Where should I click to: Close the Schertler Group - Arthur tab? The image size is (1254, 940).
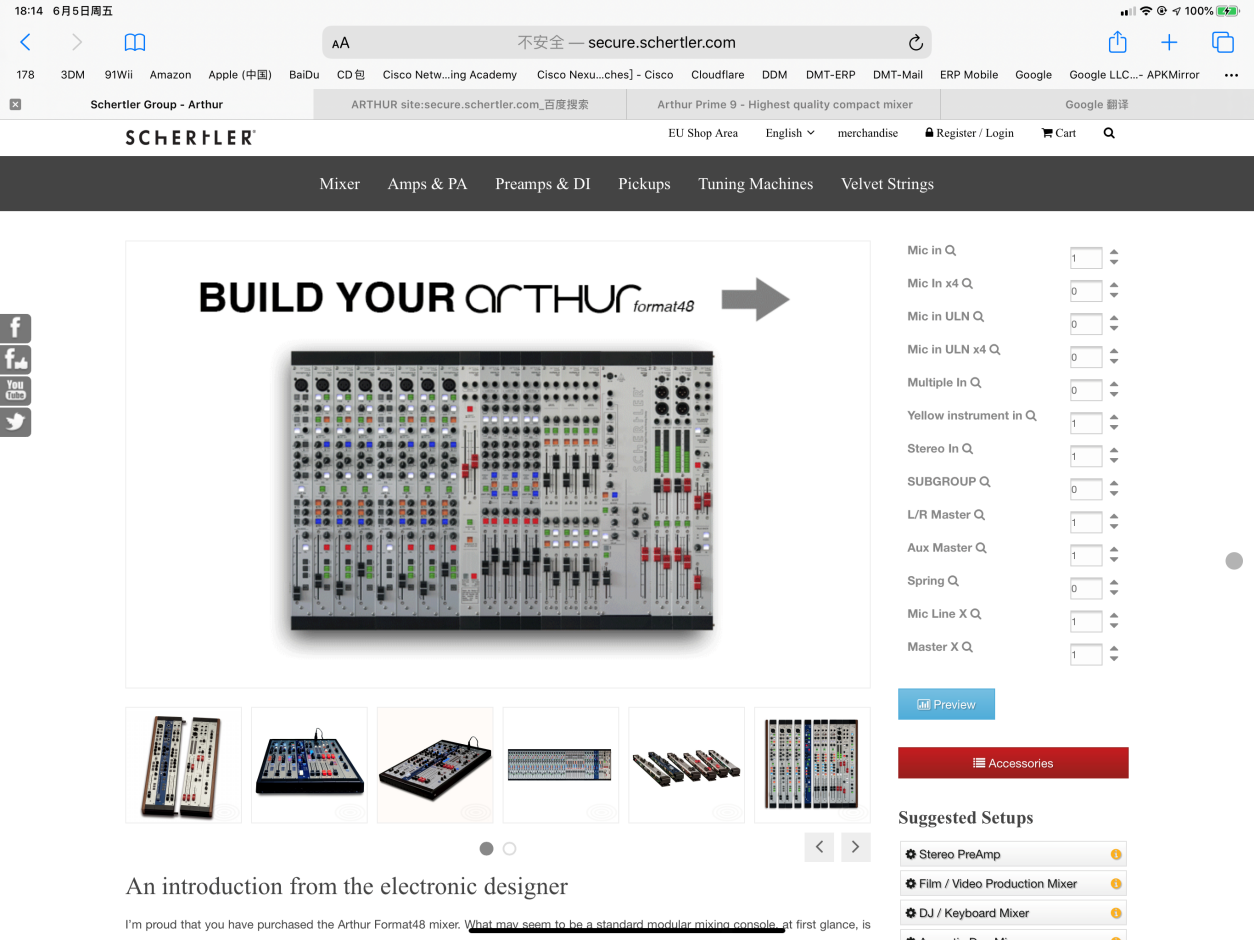pos(15,104)
